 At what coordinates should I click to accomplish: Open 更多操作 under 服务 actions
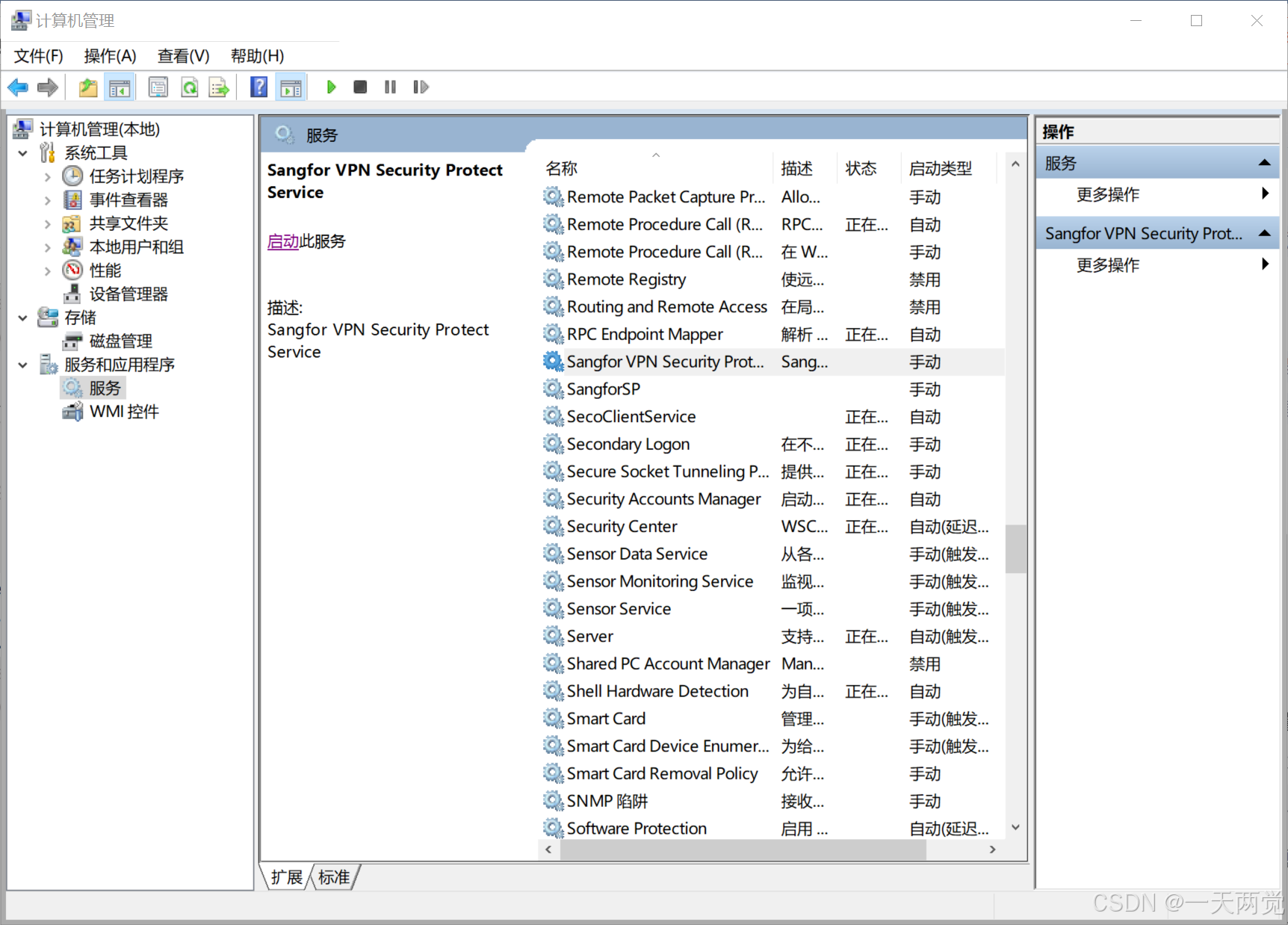[x=1108, y=195]
